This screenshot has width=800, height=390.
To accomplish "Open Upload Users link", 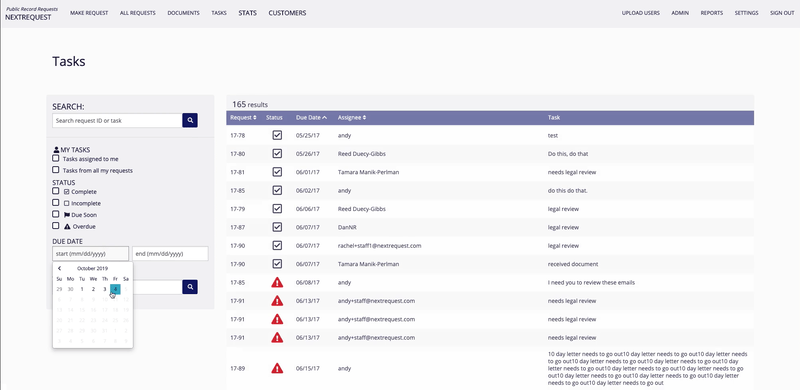I will click(641, 13).
